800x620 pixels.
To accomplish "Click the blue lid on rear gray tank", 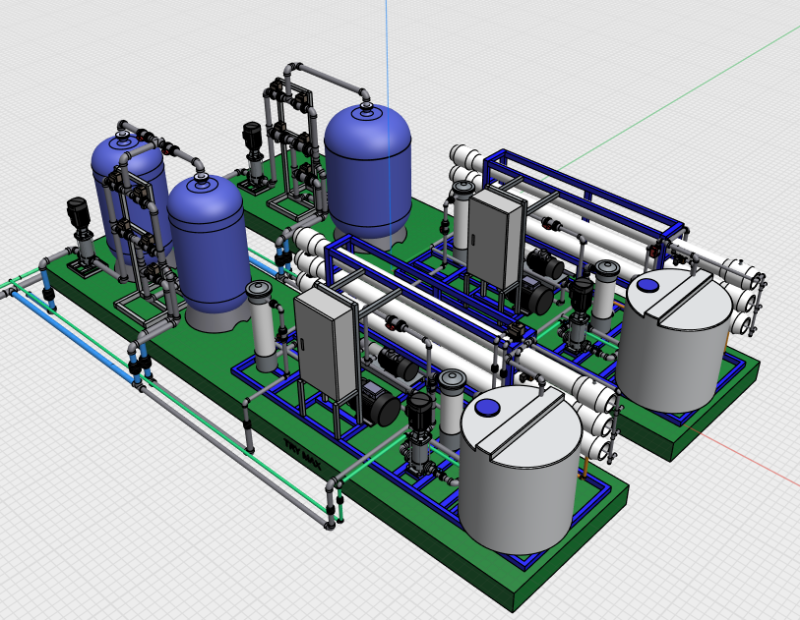I will (x=648, y=285).
